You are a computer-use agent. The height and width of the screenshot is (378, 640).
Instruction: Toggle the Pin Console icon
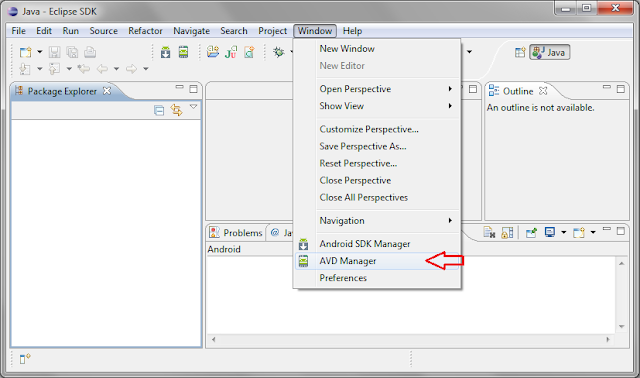click(x=531, y=233)
